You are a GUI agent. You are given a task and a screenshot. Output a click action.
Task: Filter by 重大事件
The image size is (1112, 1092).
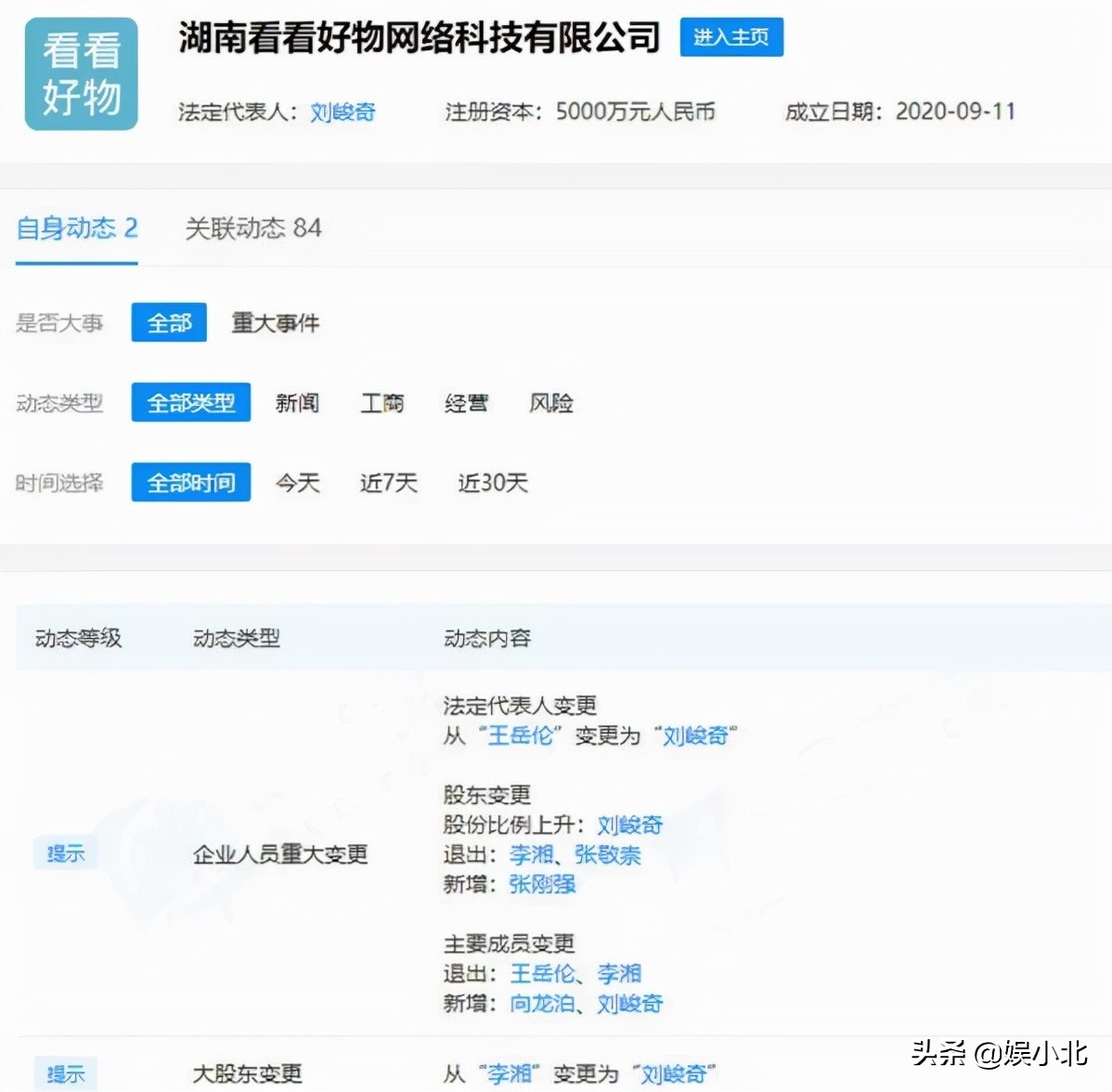click(x=275, y=323)
